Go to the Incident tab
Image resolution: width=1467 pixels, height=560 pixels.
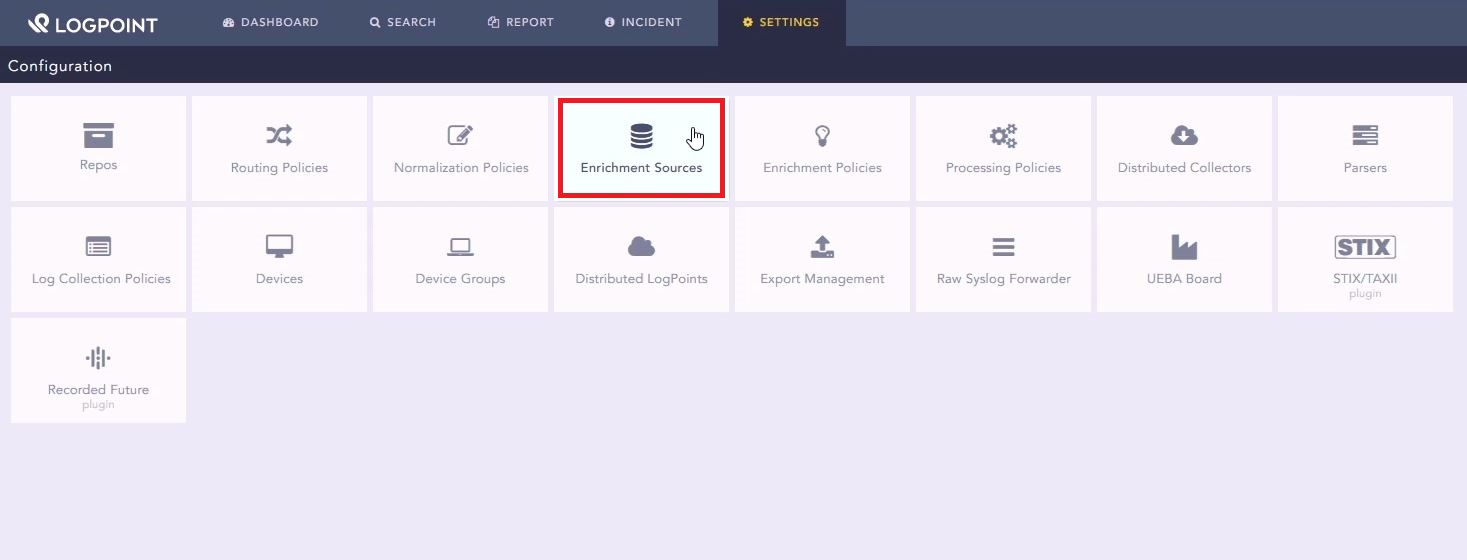coord(644,22)
